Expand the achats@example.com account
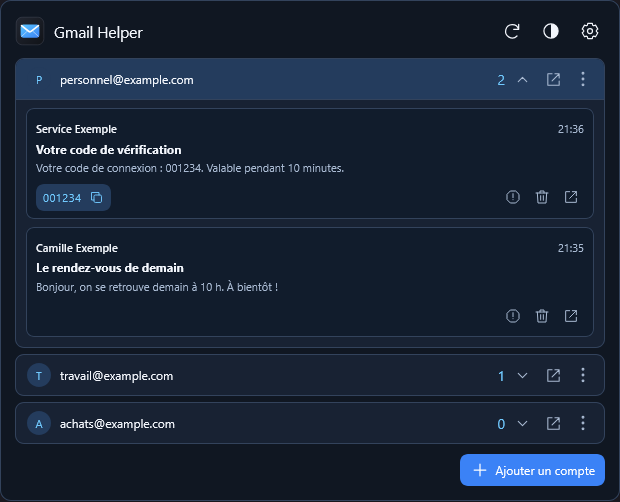 [522, 424]
